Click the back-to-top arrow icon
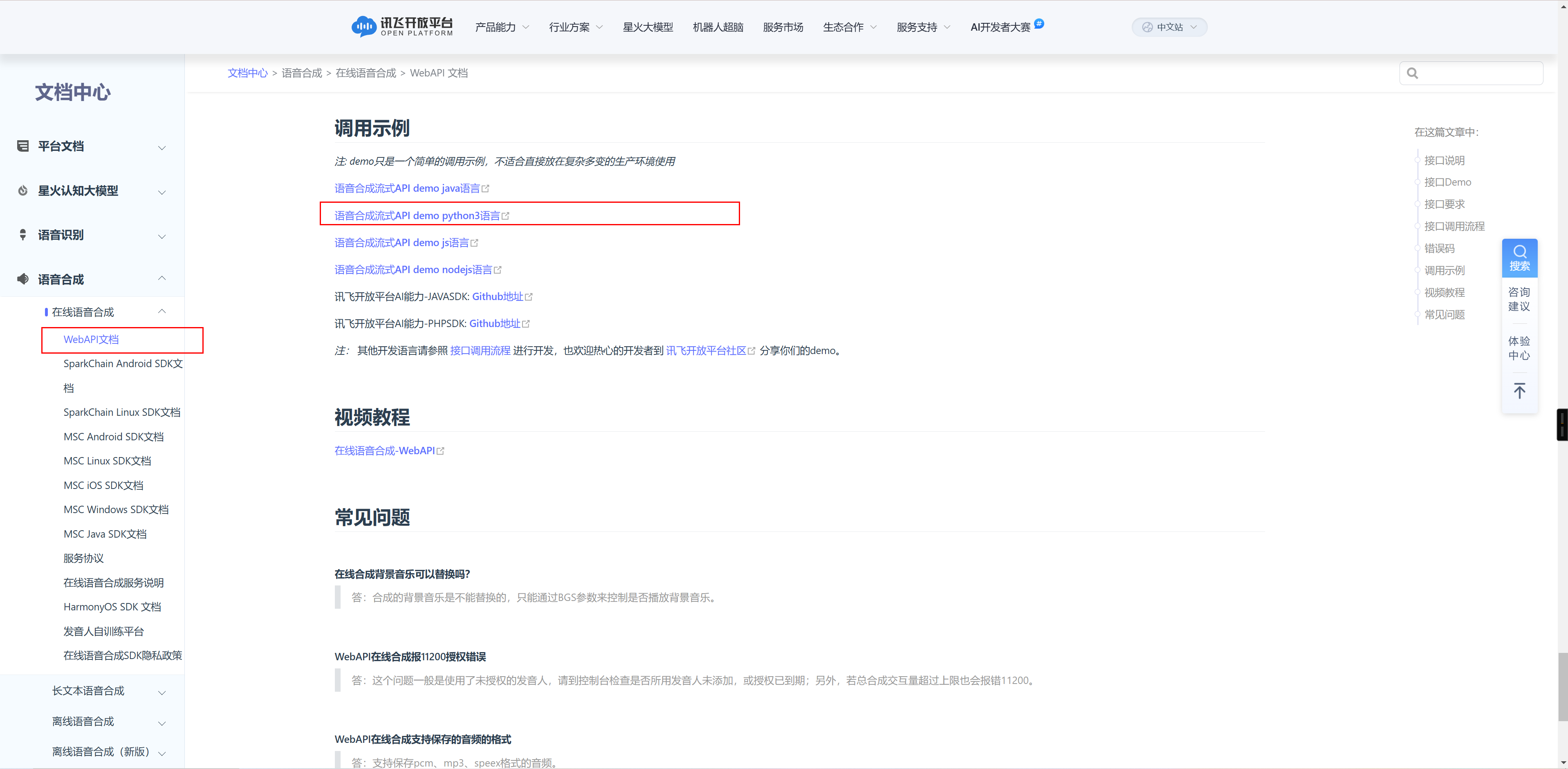Image resolution: width=1568 pixels, height=769 pixels. [x=1519, y=391]
